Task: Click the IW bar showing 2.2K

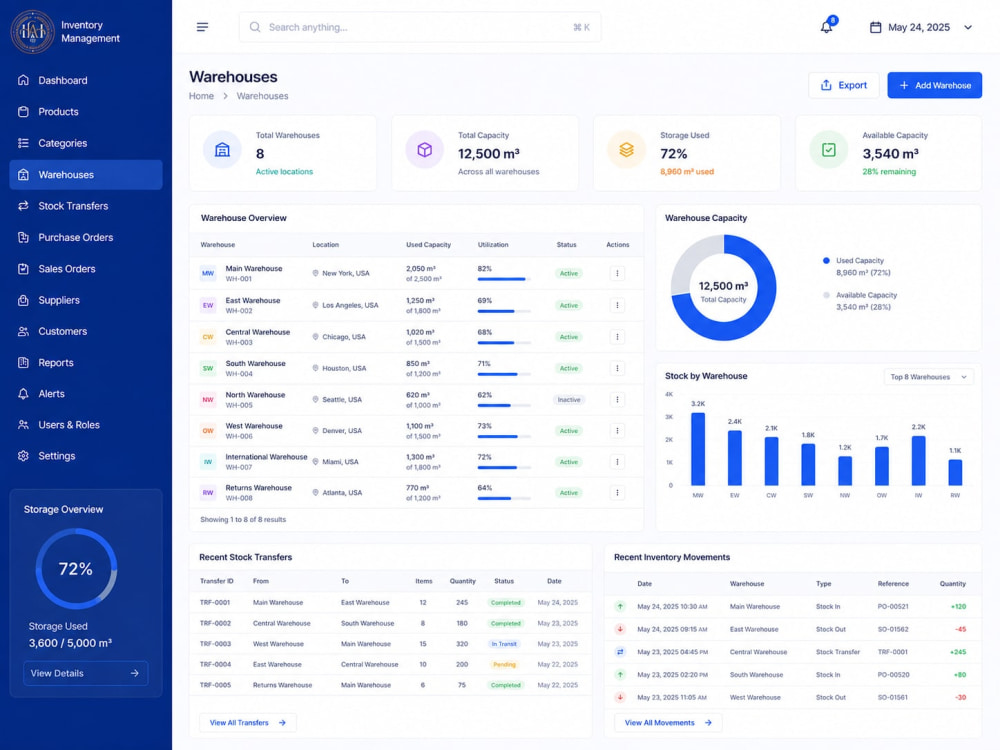Action: point(918,460)
